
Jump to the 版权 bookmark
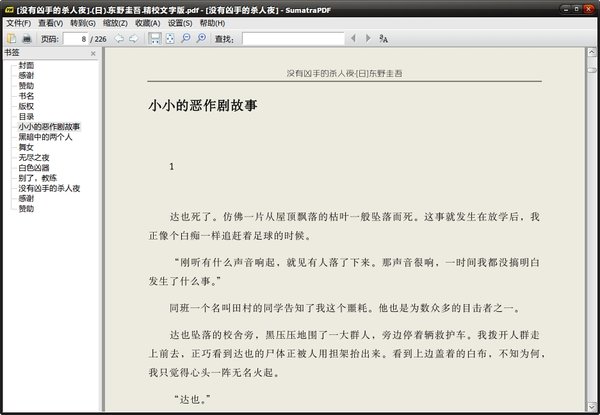[26, 106]
